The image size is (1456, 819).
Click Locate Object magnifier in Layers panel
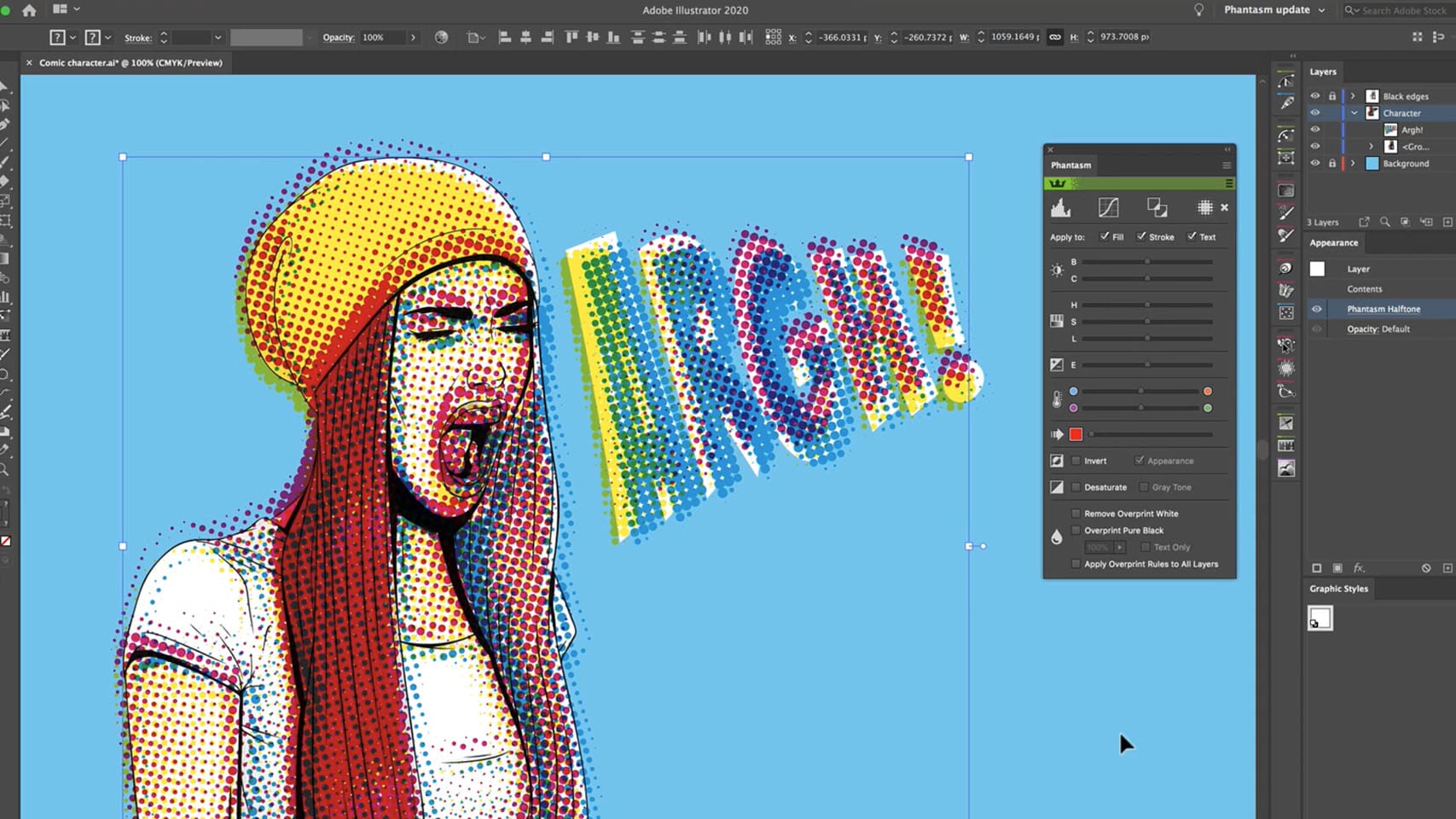(x=1384, y=222)
